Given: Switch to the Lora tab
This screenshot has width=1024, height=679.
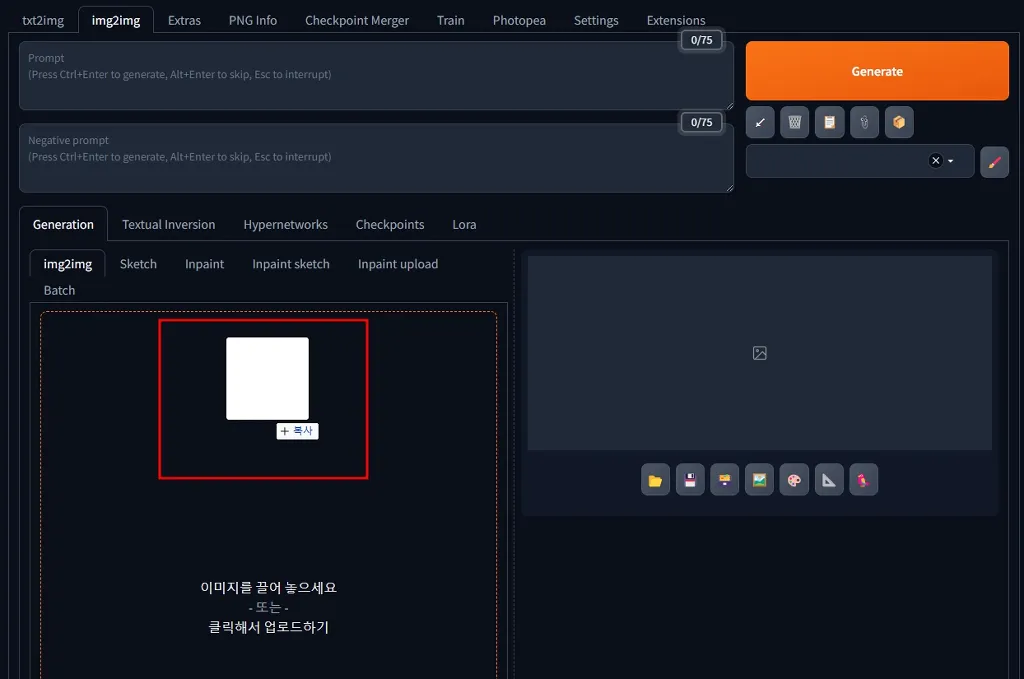Looking at the screenshot, I should point(464,224).
